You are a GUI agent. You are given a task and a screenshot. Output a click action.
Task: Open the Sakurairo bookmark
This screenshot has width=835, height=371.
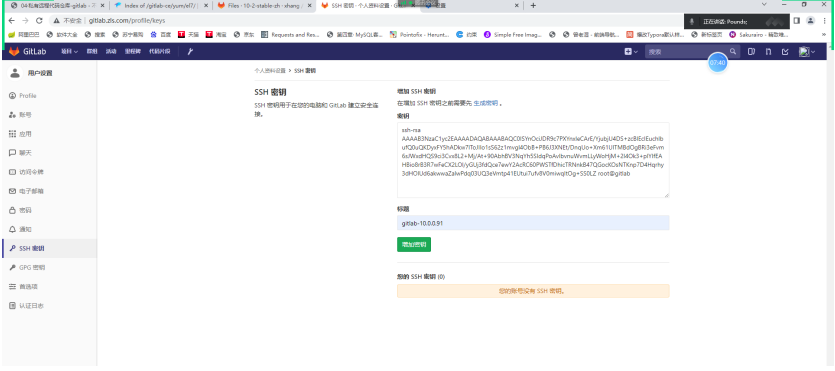tap(758, 35)
